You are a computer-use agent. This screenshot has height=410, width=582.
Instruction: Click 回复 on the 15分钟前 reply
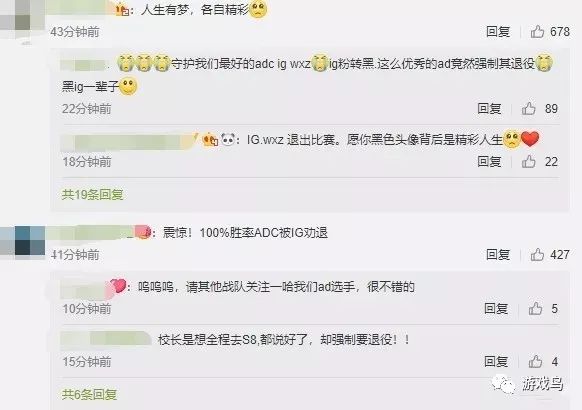coord(496,361)
